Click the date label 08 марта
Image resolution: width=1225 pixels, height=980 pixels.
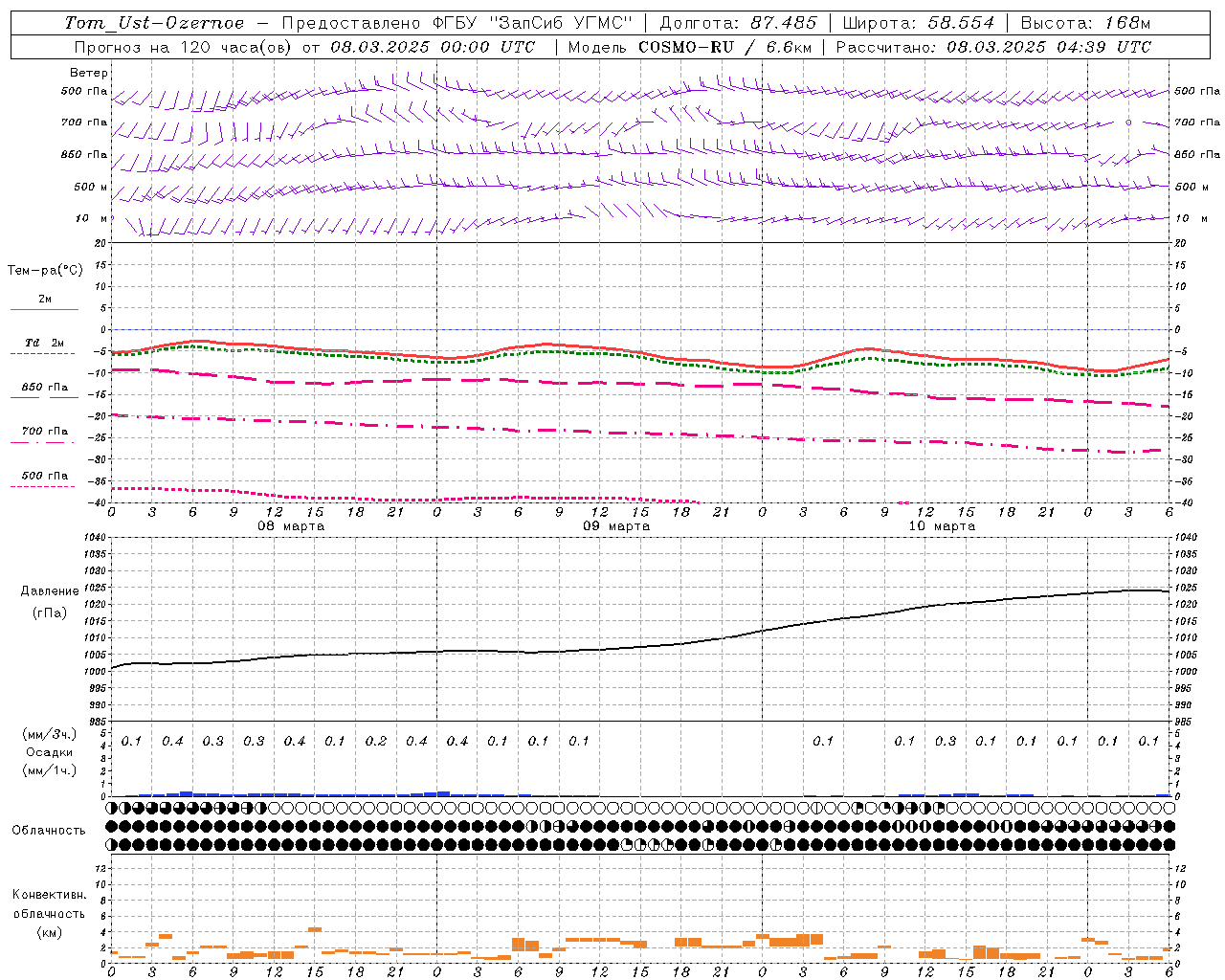click(291, 526)
